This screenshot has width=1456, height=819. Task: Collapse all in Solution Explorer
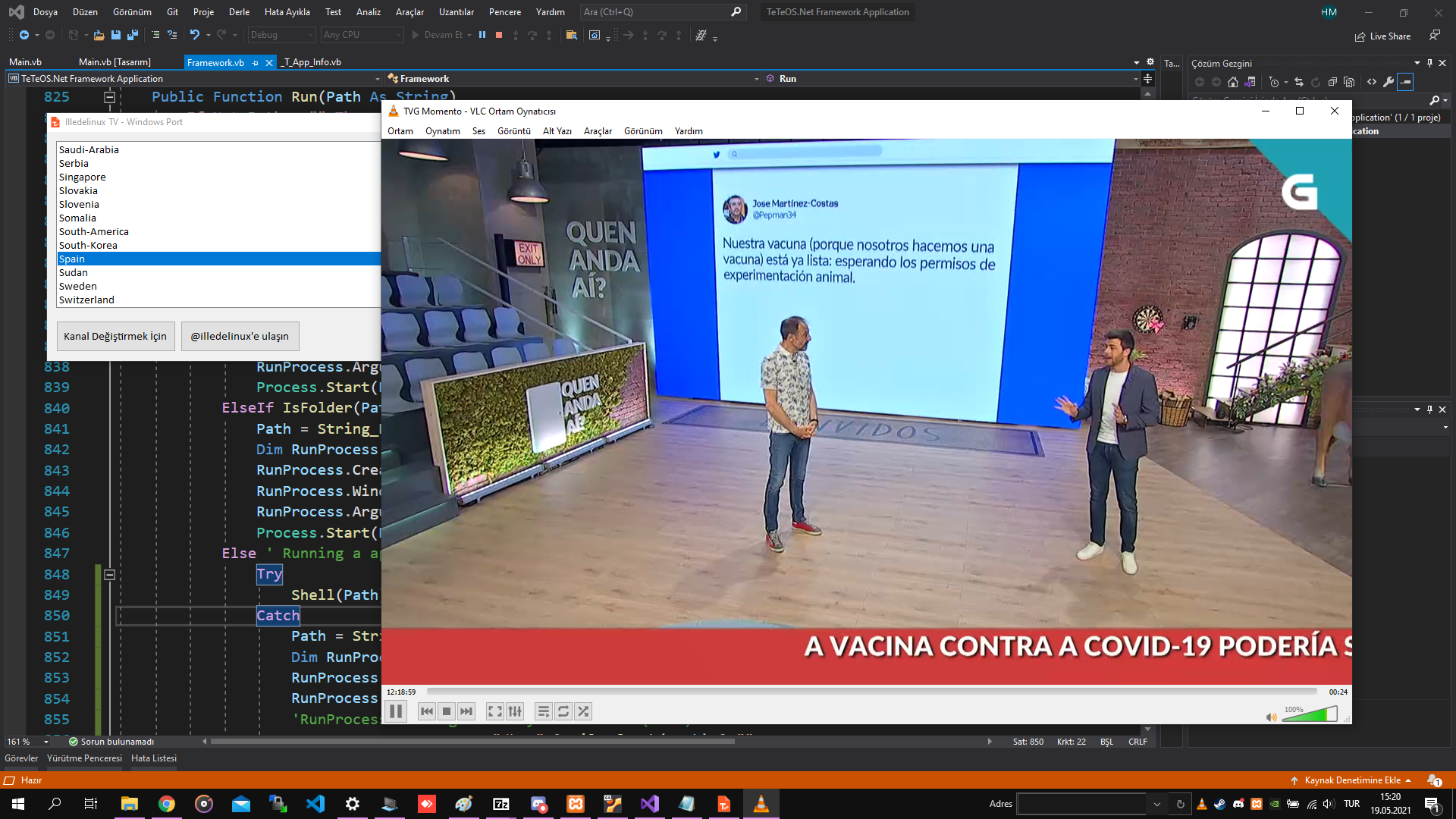click(x=1332, y=82)
